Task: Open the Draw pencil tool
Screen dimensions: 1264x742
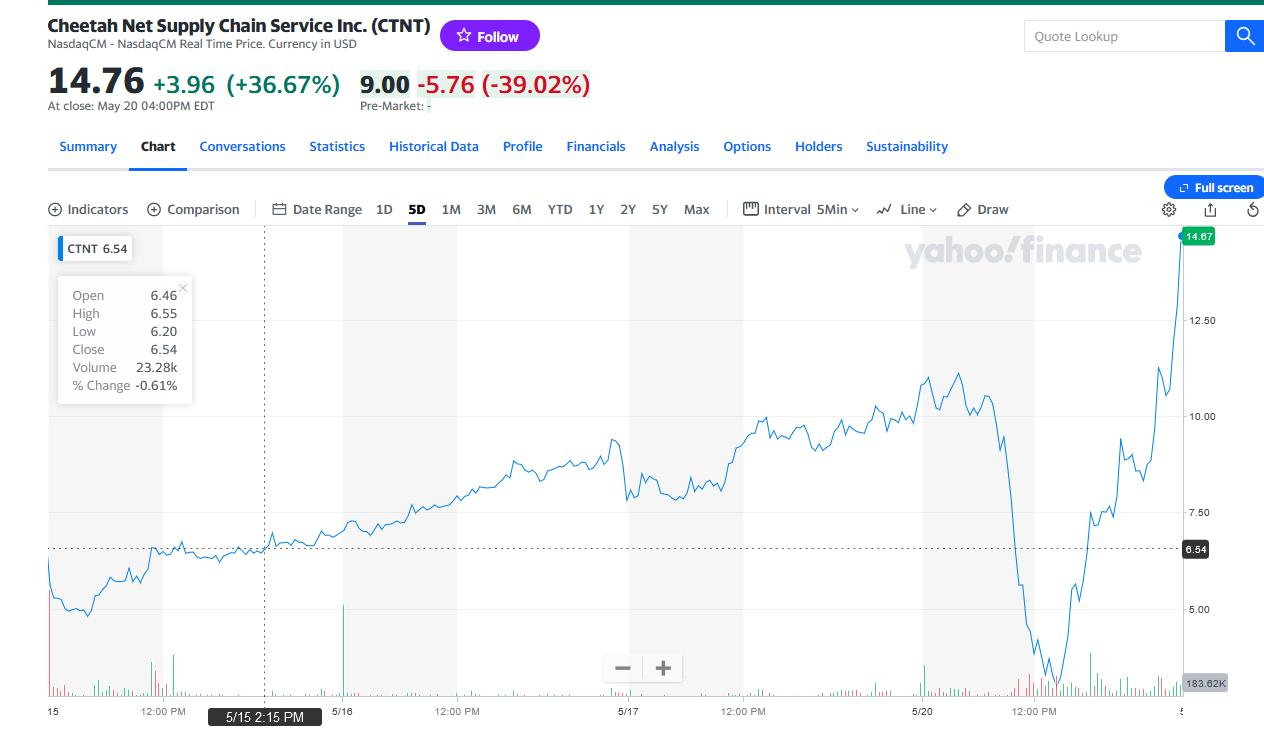Action: point(983,210)
